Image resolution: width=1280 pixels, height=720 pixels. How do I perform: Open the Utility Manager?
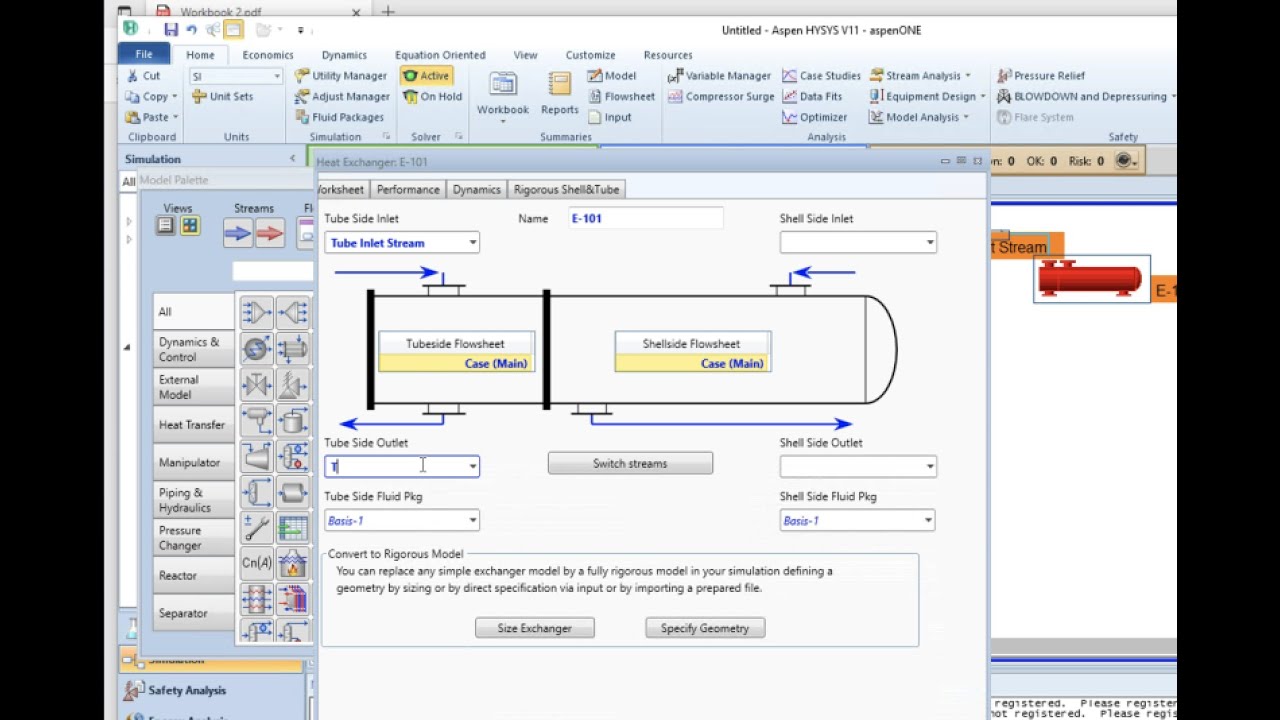pos(341,76)
